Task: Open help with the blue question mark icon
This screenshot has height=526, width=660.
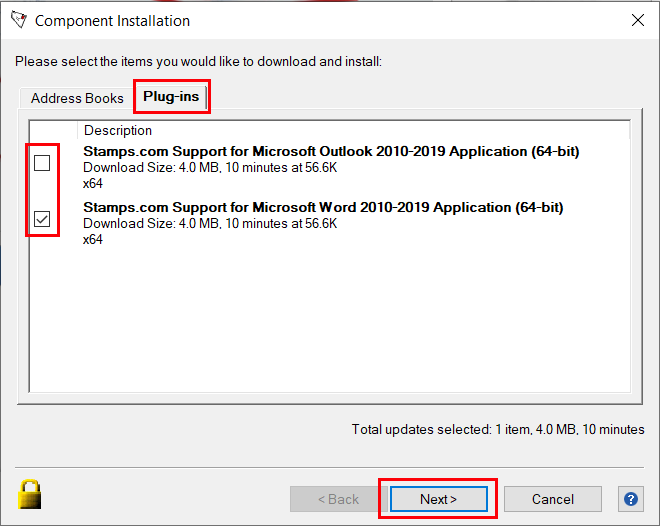Action: (630, 499)
